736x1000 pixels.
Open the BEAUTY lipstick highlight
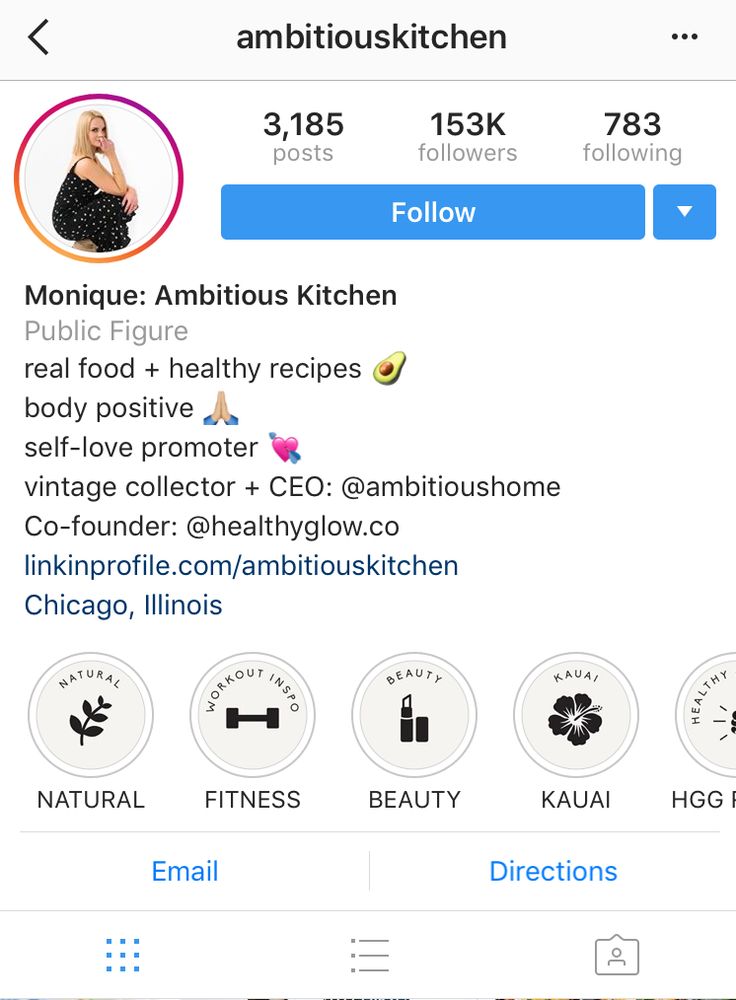click(x=415, y=715)
